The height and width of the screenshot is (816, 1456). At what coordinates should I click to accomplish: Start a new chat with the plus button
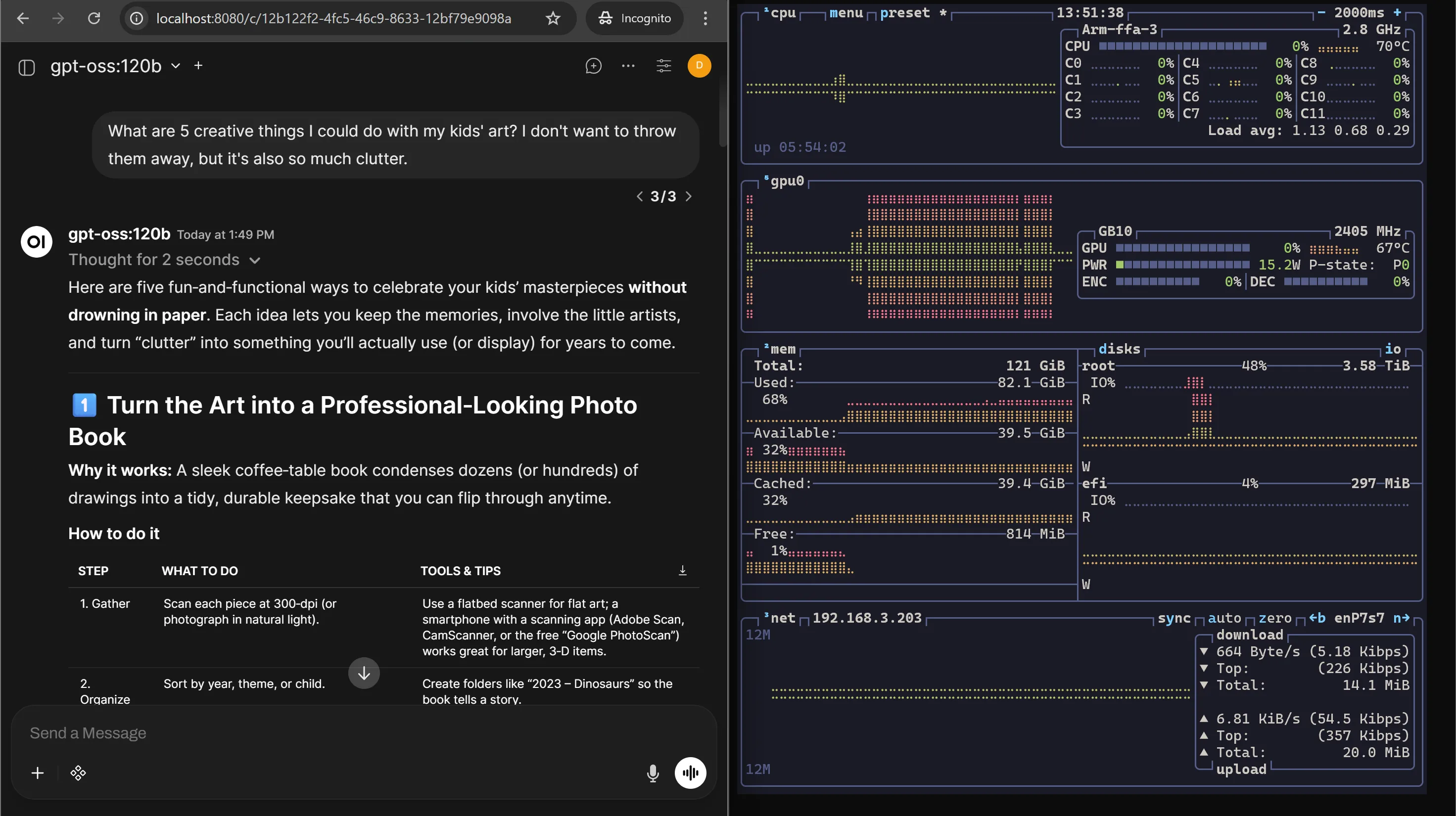pyautogui.click(x=198, y=66)
